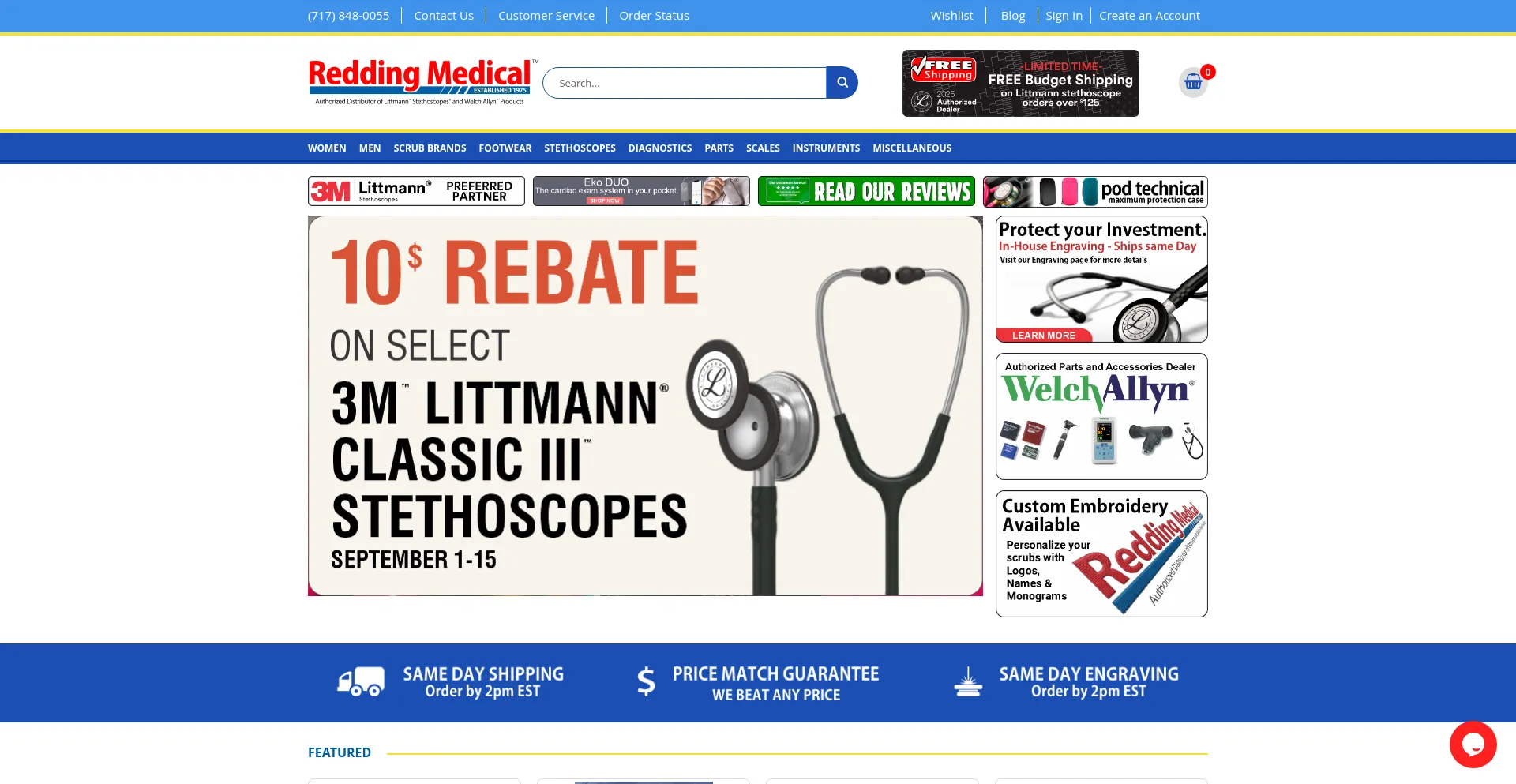Screen dimensions: 1516x784
Task: Open the Free Budget Shipping promo banner
Action: [1021, 84]
